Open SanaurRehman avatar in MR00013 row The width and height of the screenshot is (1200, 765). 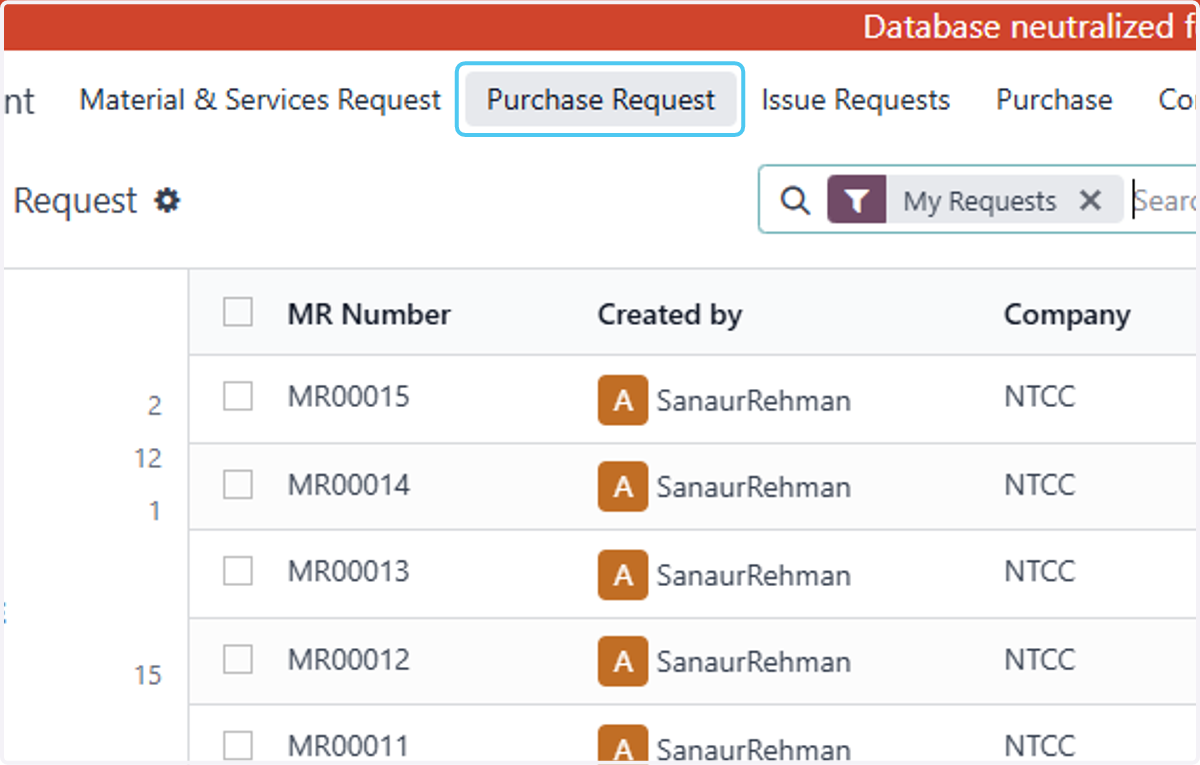coord(623,575)
